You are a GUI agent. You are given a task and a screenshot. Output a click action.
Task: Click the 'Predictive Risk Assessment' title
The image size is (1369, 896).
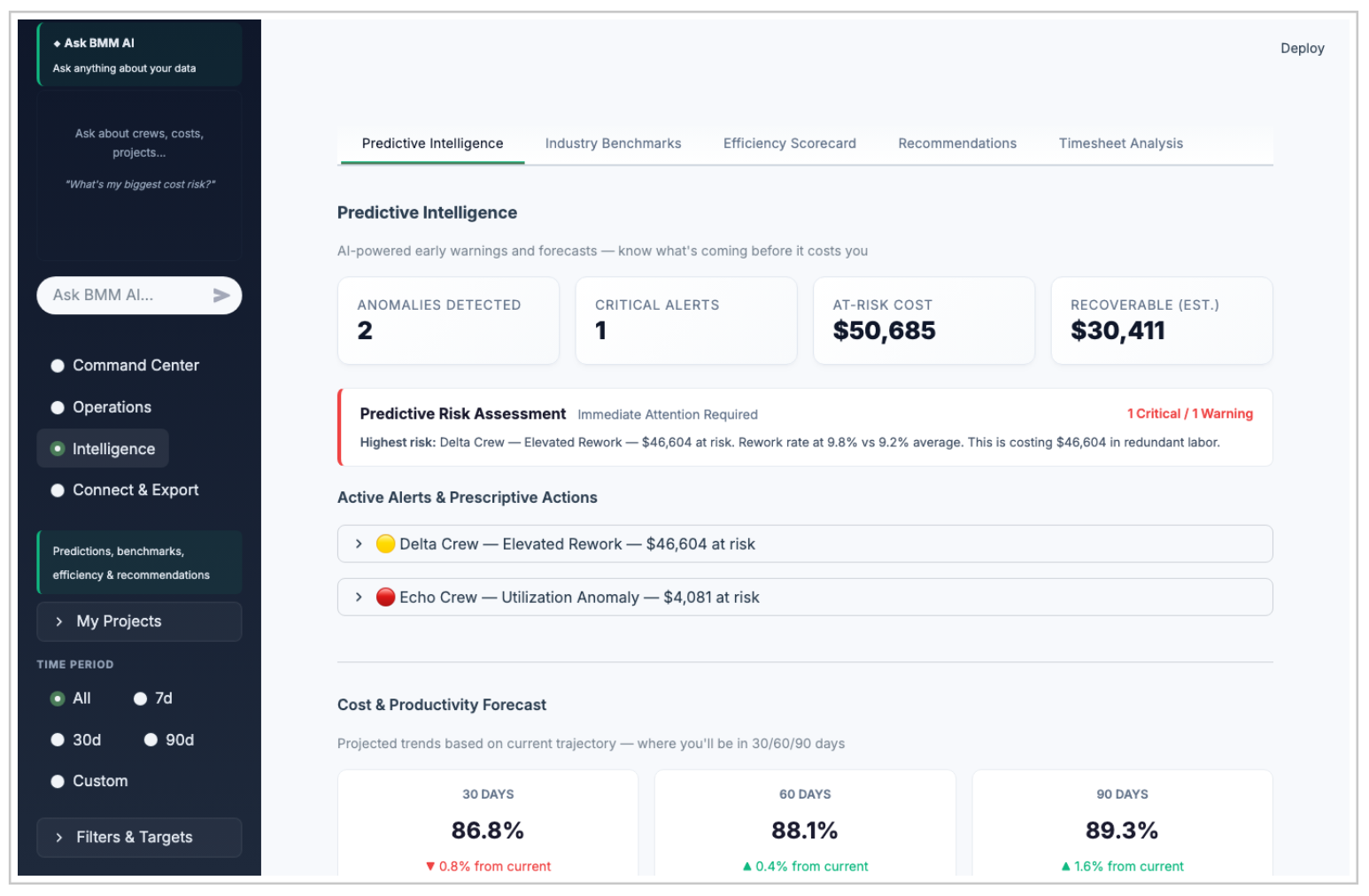click(x=462, y=413)
